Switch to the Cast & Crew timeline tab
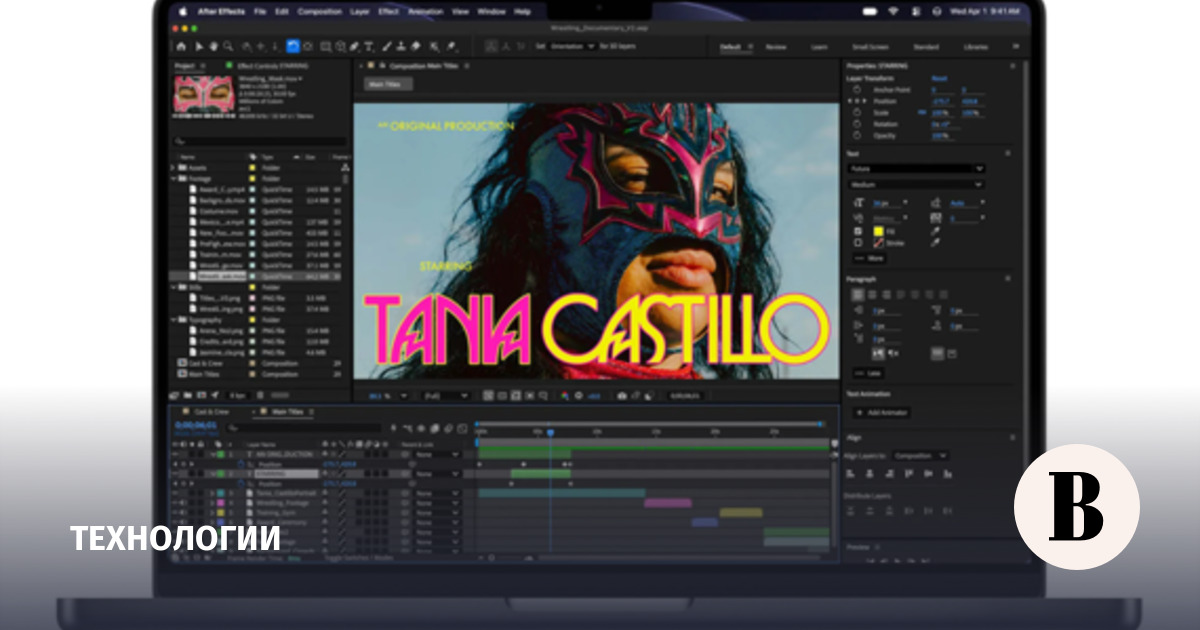This screenshot has height=630, width=1200. pos(211,412)
